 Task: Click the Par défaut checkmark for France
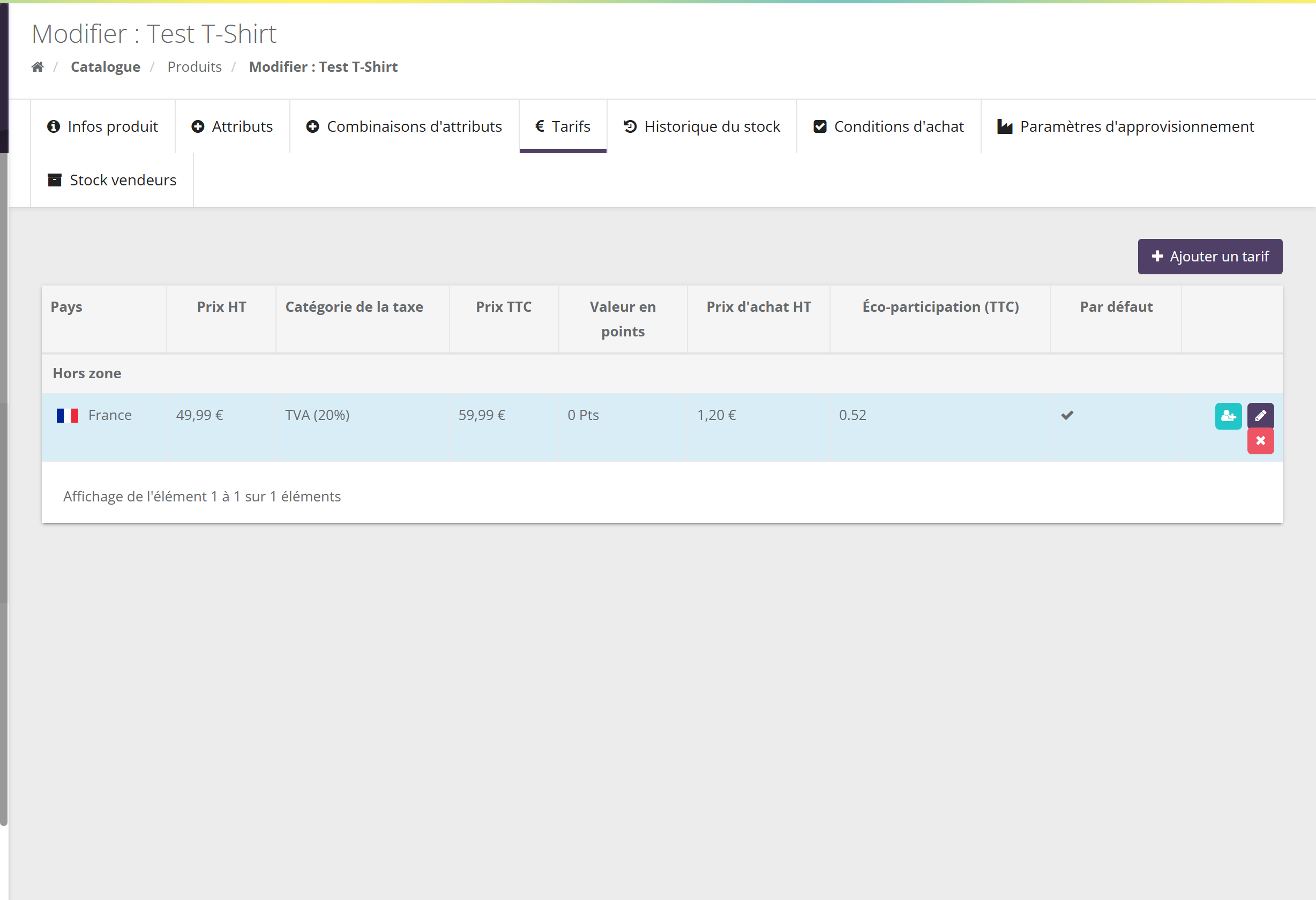(x=1067, y=416)
